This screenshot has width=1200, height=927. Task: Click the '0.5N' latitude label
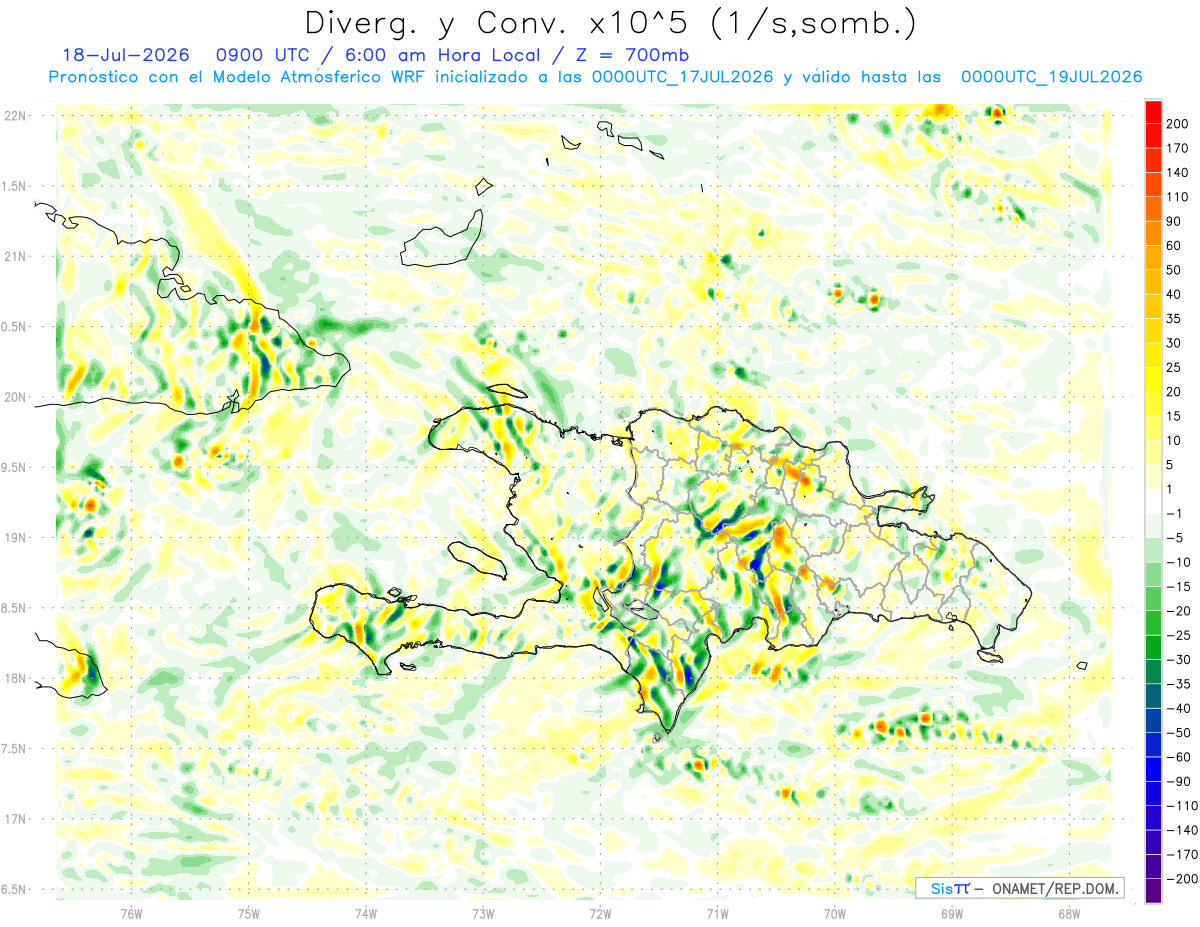(15, 327)
